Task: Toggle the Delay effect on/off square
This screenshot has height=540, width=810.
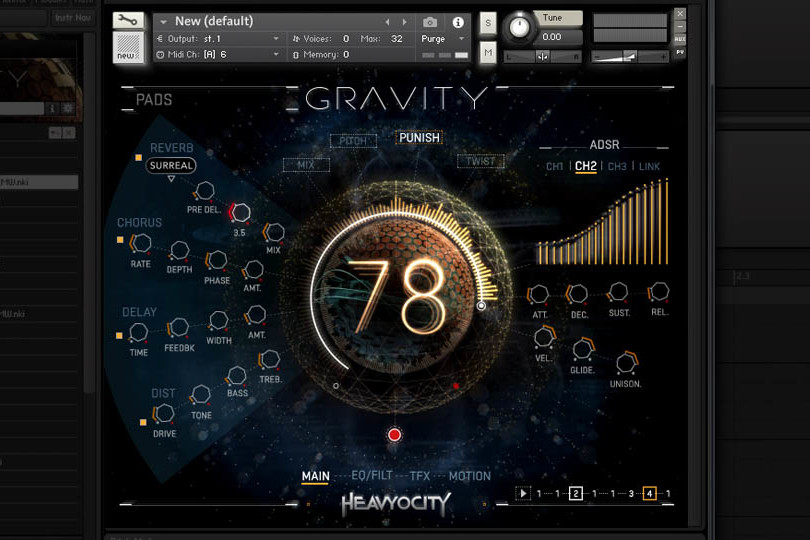Action: click(119, 335)
